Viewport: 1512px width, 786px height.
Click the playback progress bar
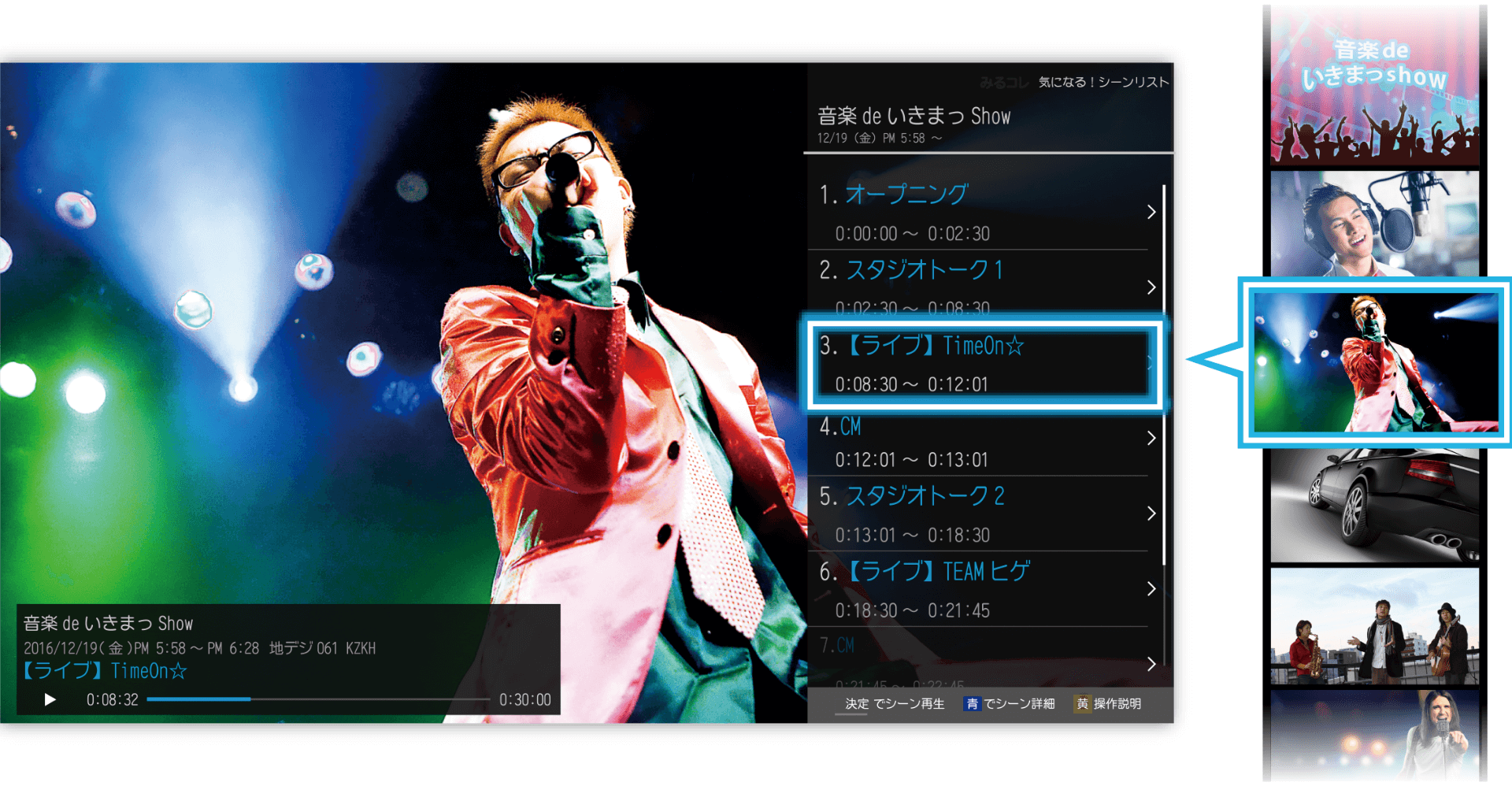point(317,699)
